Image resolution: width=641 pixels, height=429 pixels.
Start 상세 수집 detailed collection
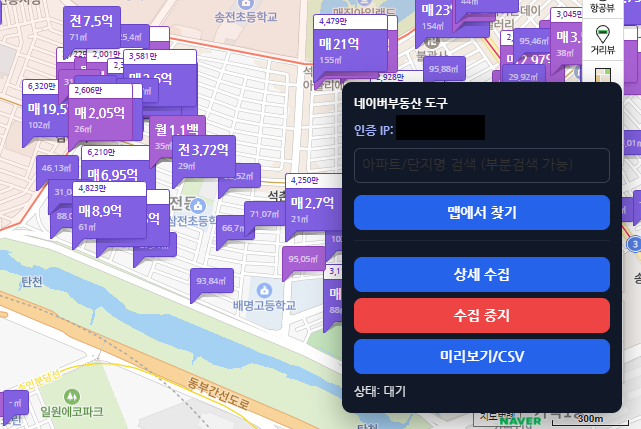pyautogui.click(x=481, y=274)
